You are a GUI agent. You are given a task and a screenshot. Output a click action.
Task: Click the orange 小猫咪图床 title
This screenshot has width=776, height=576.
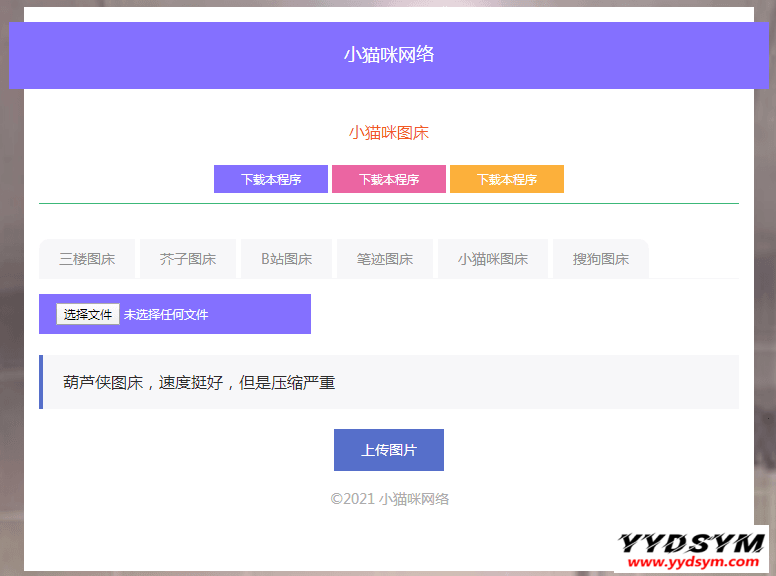pyautogui.click(x=388, y=133)
